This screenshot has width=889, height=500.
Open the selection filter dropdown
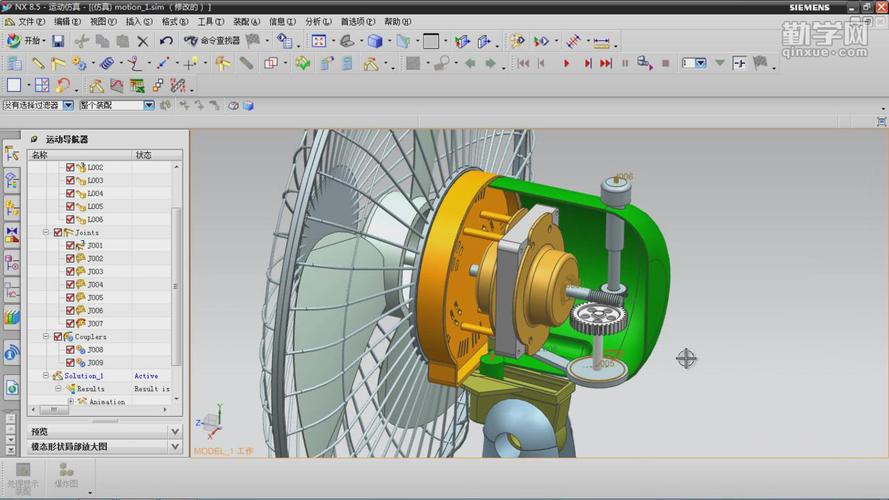point(69,105)
